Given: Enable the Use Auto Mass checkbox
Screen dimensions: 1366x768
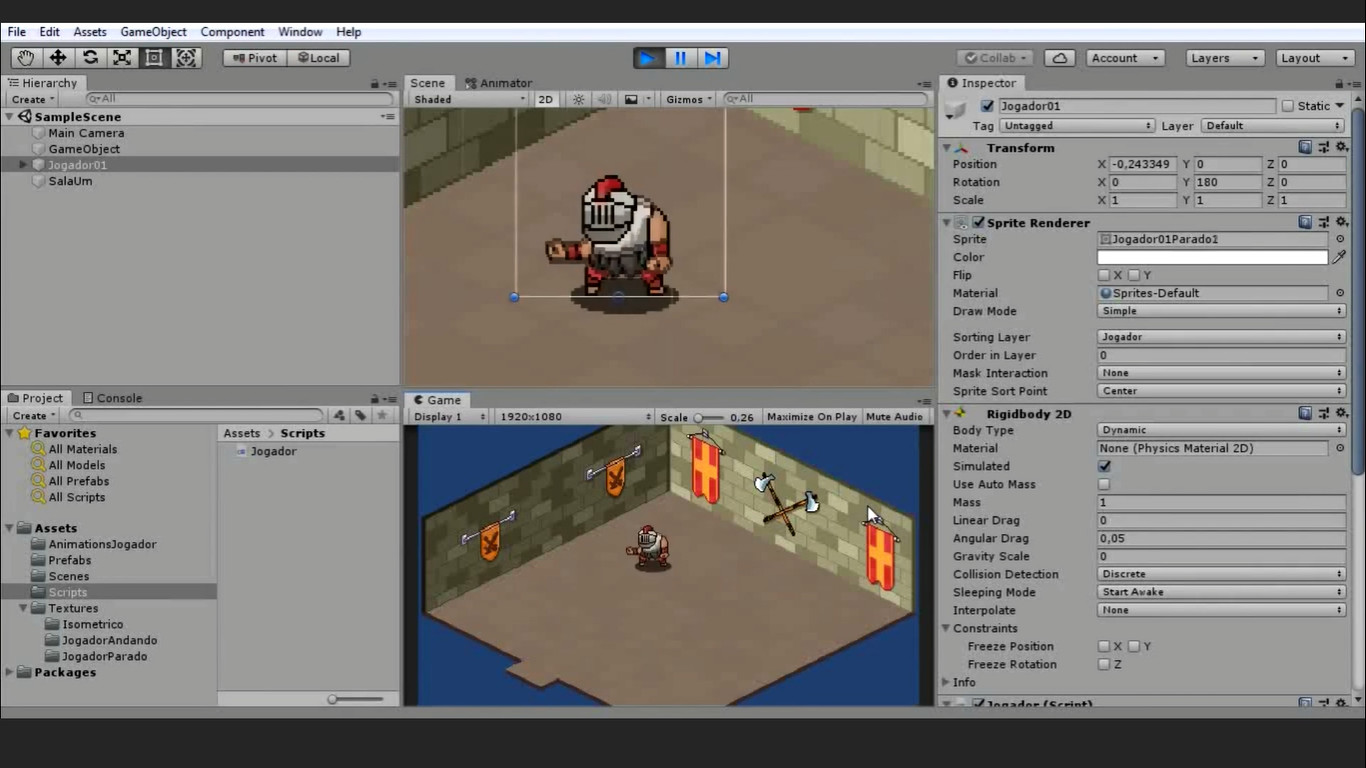Looking at the screenshot, I should pyautogui.click(x=1104, y=484).
